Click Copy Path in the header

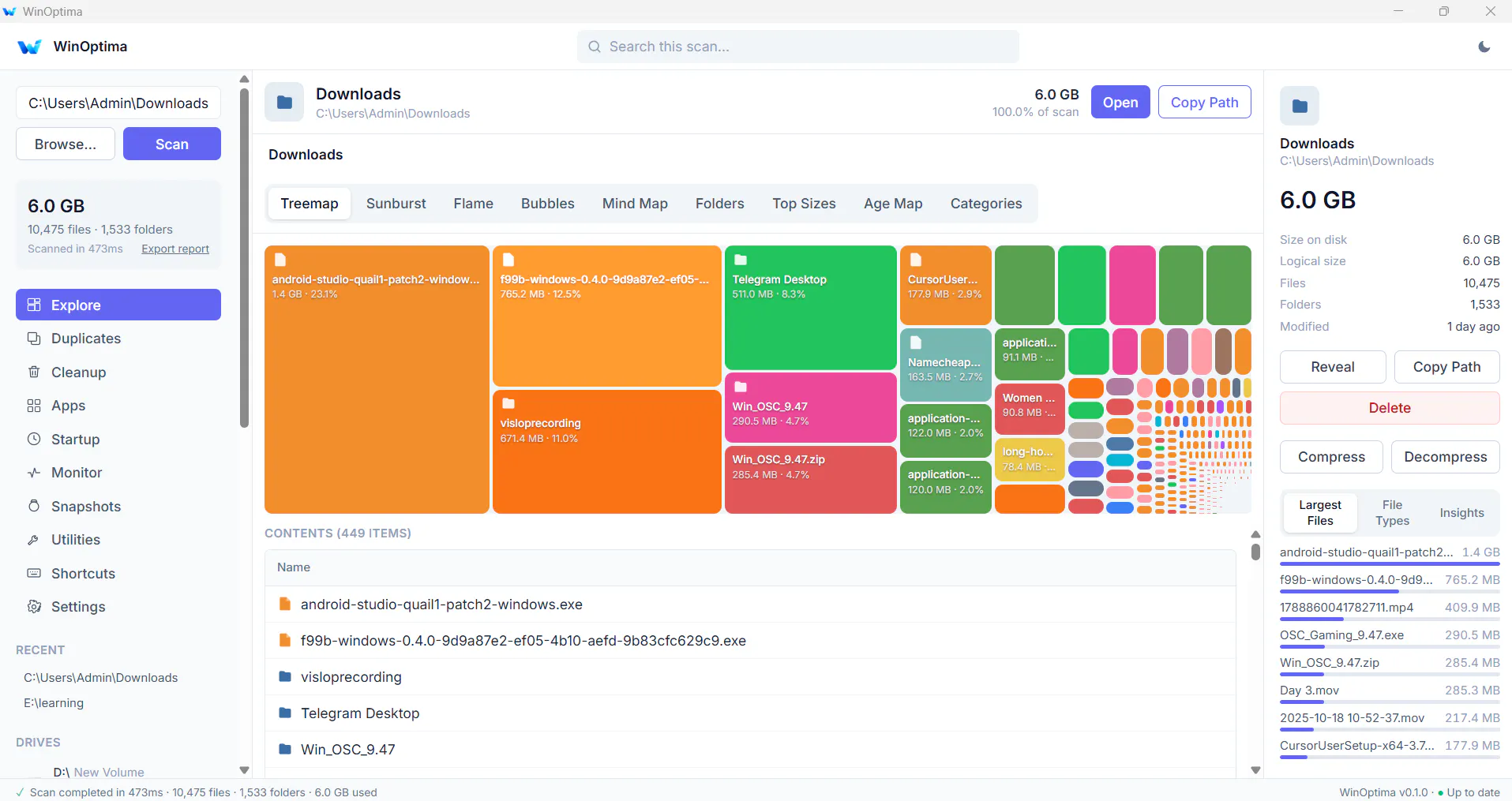(x=1205, y=103)
